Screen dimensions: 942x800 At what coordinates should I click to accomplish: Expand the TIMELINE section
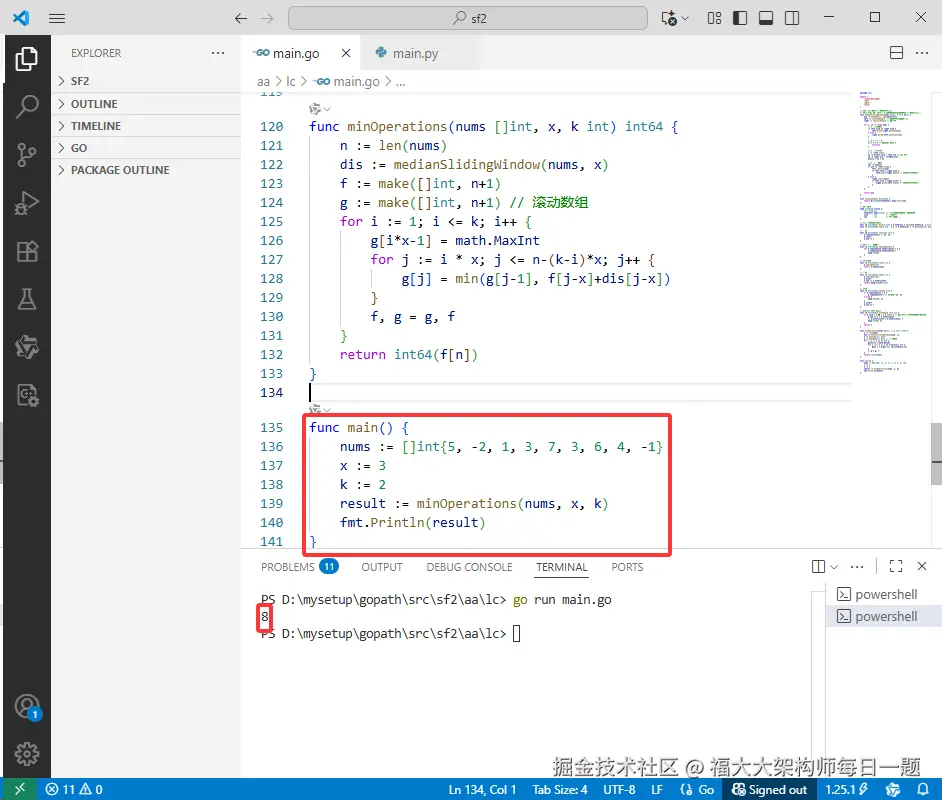pyautogui.click(x=147, y=126)
